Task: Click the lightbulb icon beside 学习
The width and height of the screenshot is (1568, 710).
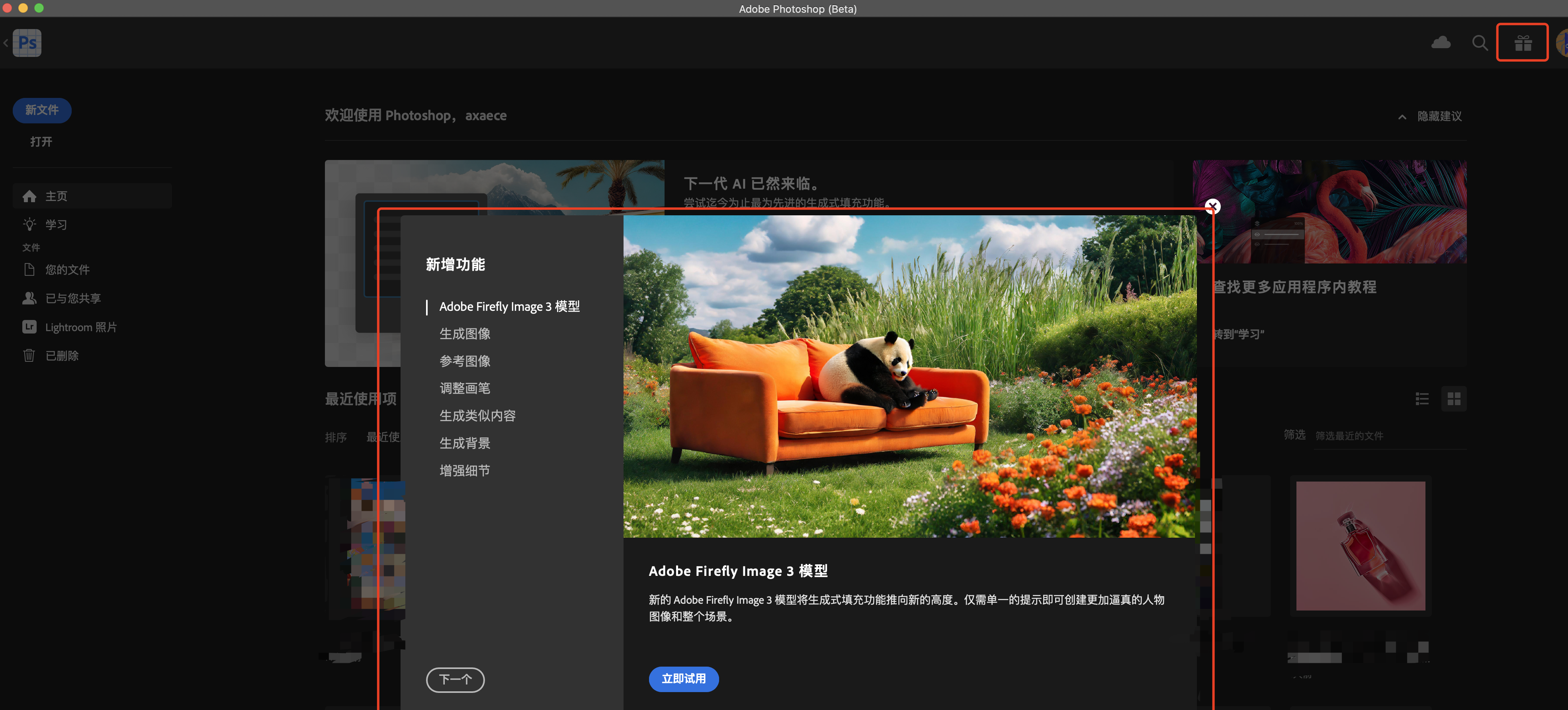Action: 29,224
